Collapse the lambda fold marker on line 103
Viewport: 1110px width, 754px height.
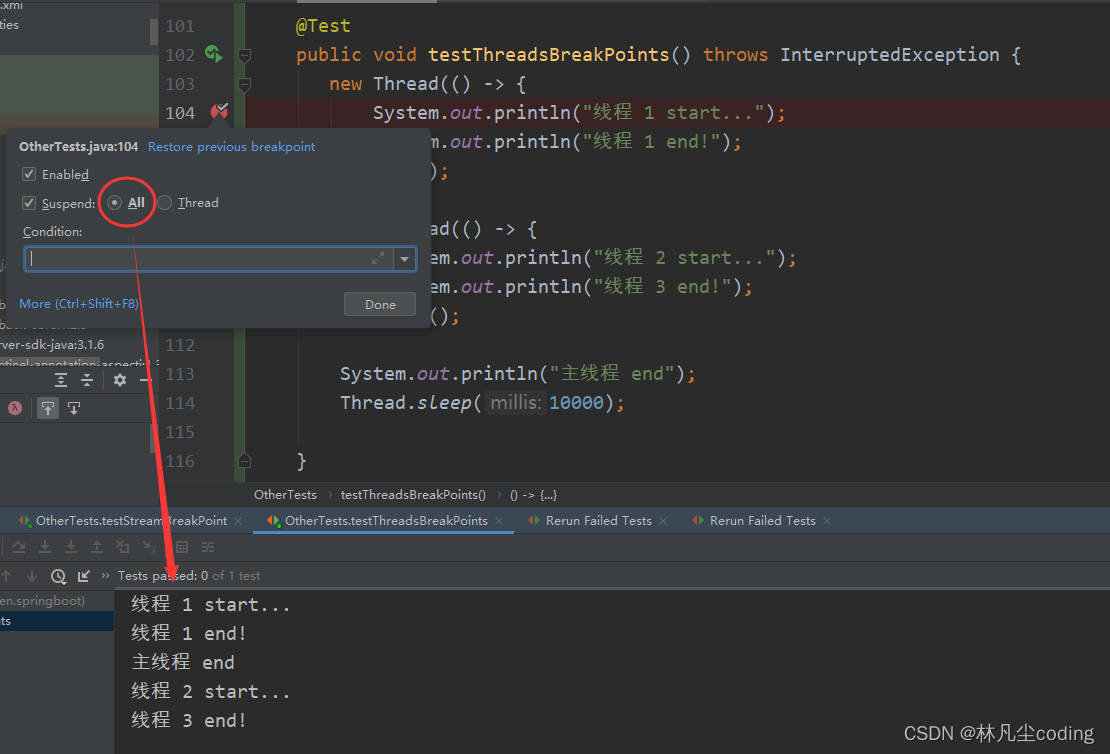[x=244, y=84]
